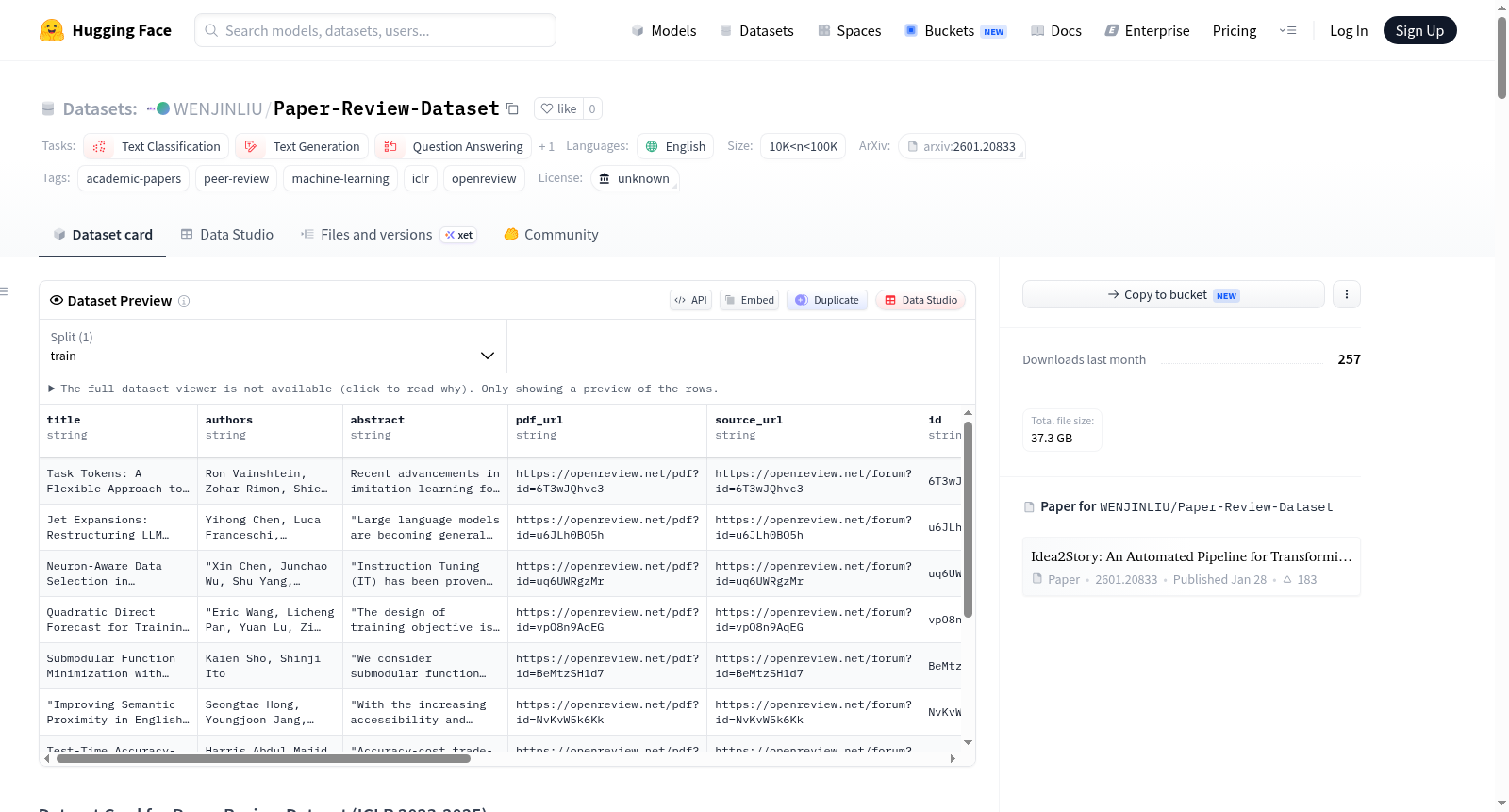Click the Hugging Face logo icon
Viewport: 1509px width, 812px height.
(x=52, y=30)
